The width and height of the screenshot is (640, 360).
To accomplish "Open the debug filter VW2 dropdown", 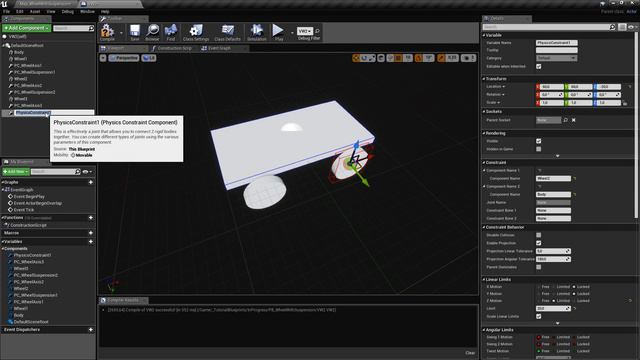I will point(305,31).
